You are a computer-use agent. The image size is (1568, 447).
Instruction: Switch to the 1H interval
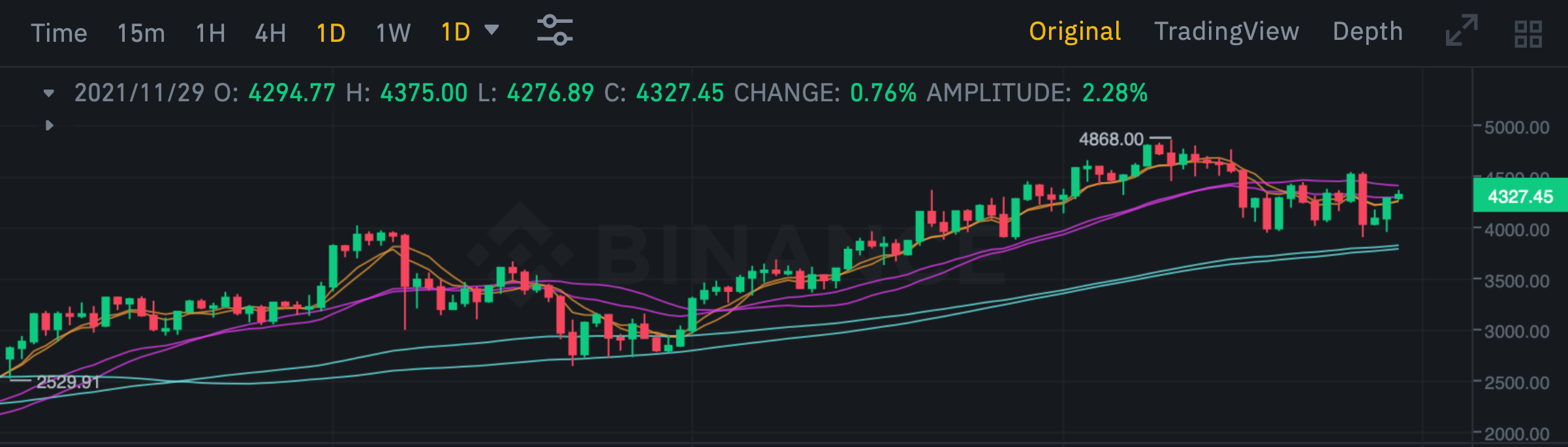coord(210,33)
